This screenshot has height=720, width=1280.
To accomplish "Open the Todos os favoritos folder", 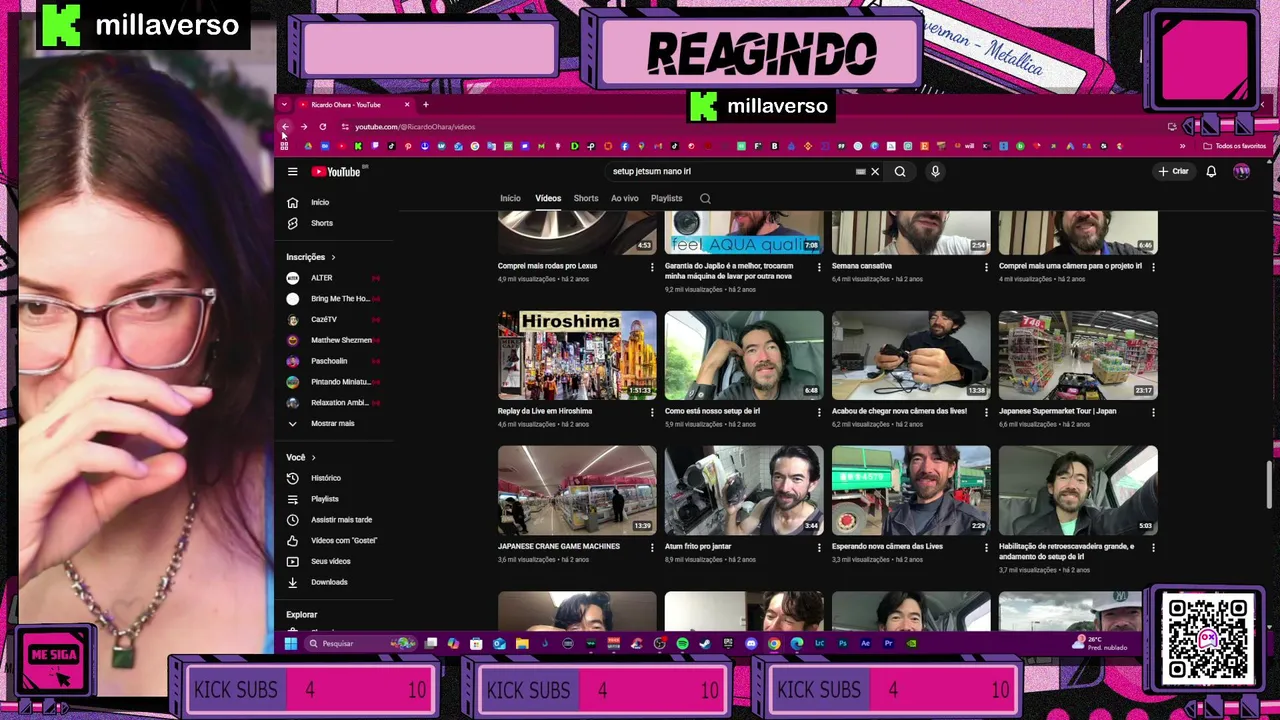I will click(x=1236, y=146).
